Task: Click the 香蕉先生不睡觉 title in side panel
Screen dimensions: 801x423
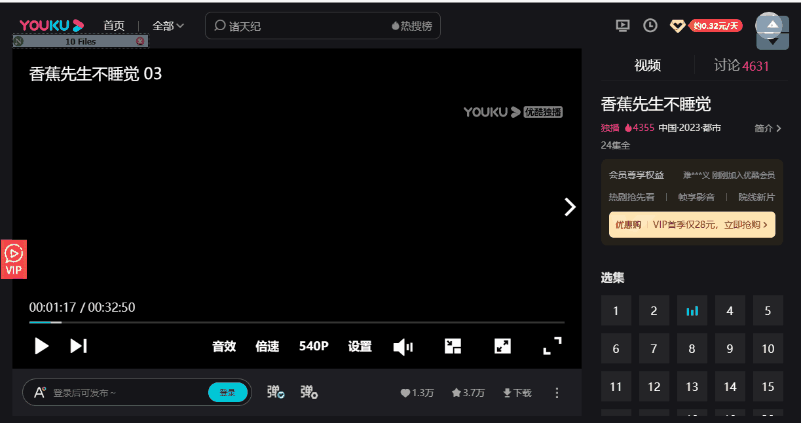Action: 656,104
